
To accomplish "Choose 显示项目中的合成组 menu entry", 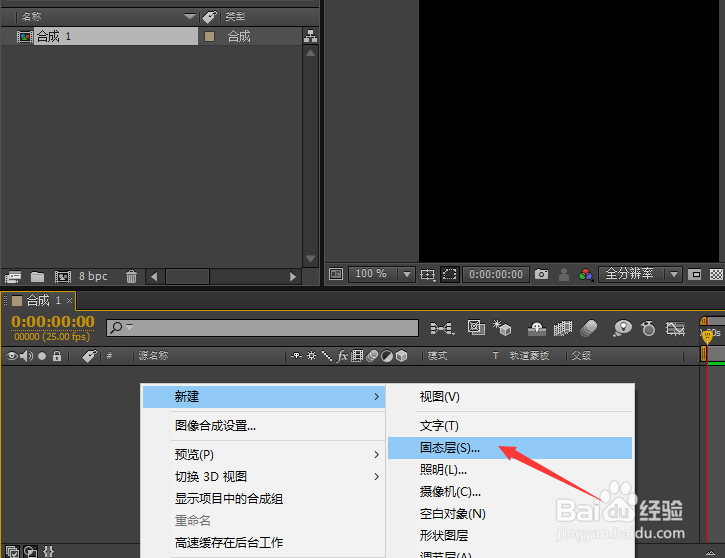I will [x=264, y=499].
